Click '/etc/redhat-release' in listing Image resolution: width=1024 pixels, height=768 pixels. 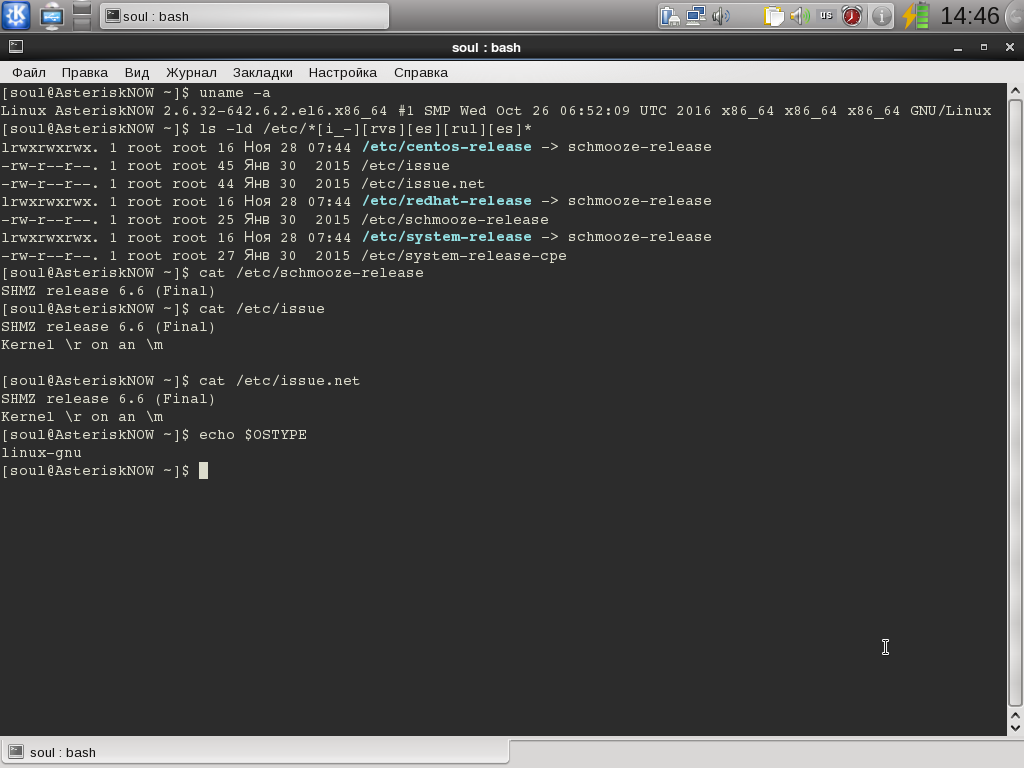(447, 201)
